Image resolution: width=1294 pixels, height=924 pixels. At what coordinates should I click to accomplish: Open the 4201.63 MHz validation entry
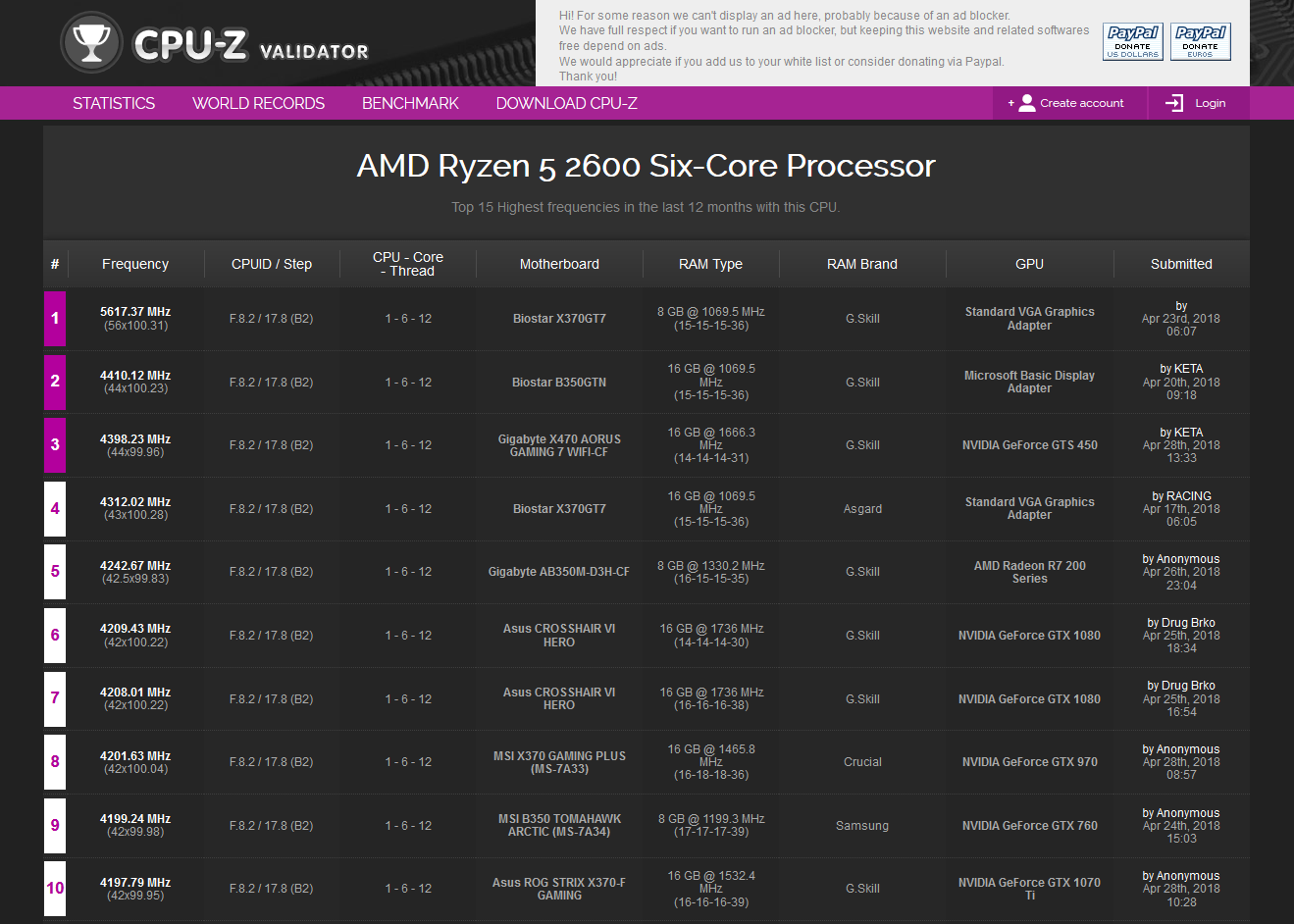[x=135, y=756]
